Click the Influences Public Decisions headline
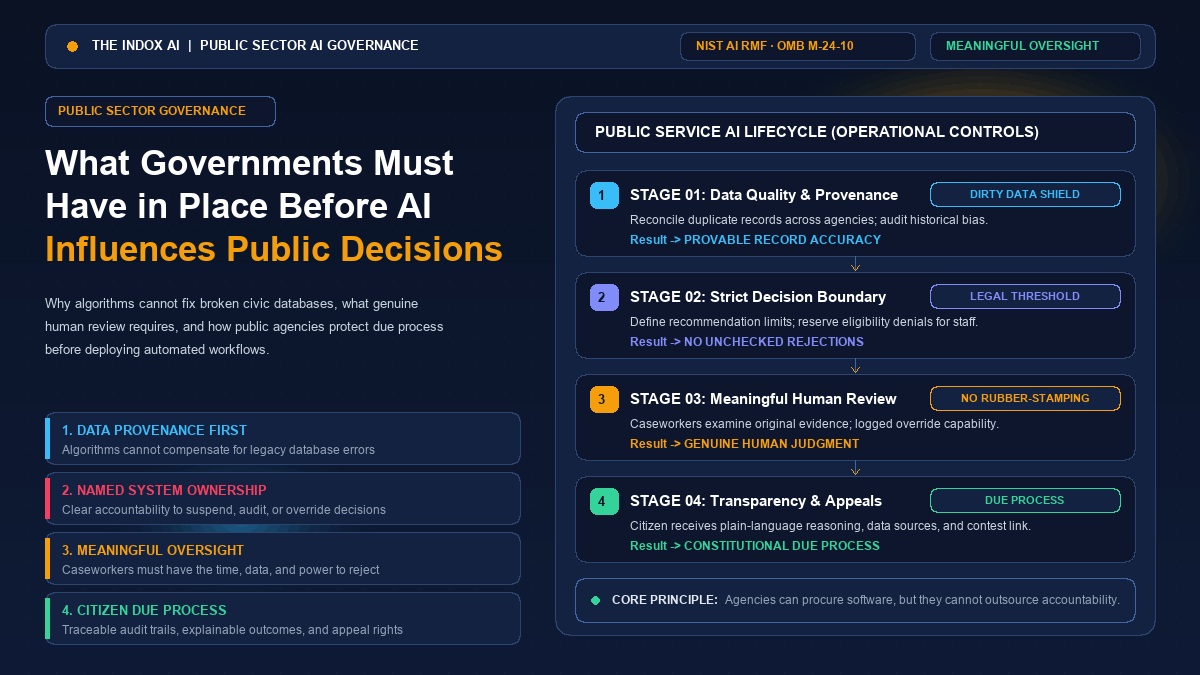This screenshot has height=675, width=1200. click(273, 249)
